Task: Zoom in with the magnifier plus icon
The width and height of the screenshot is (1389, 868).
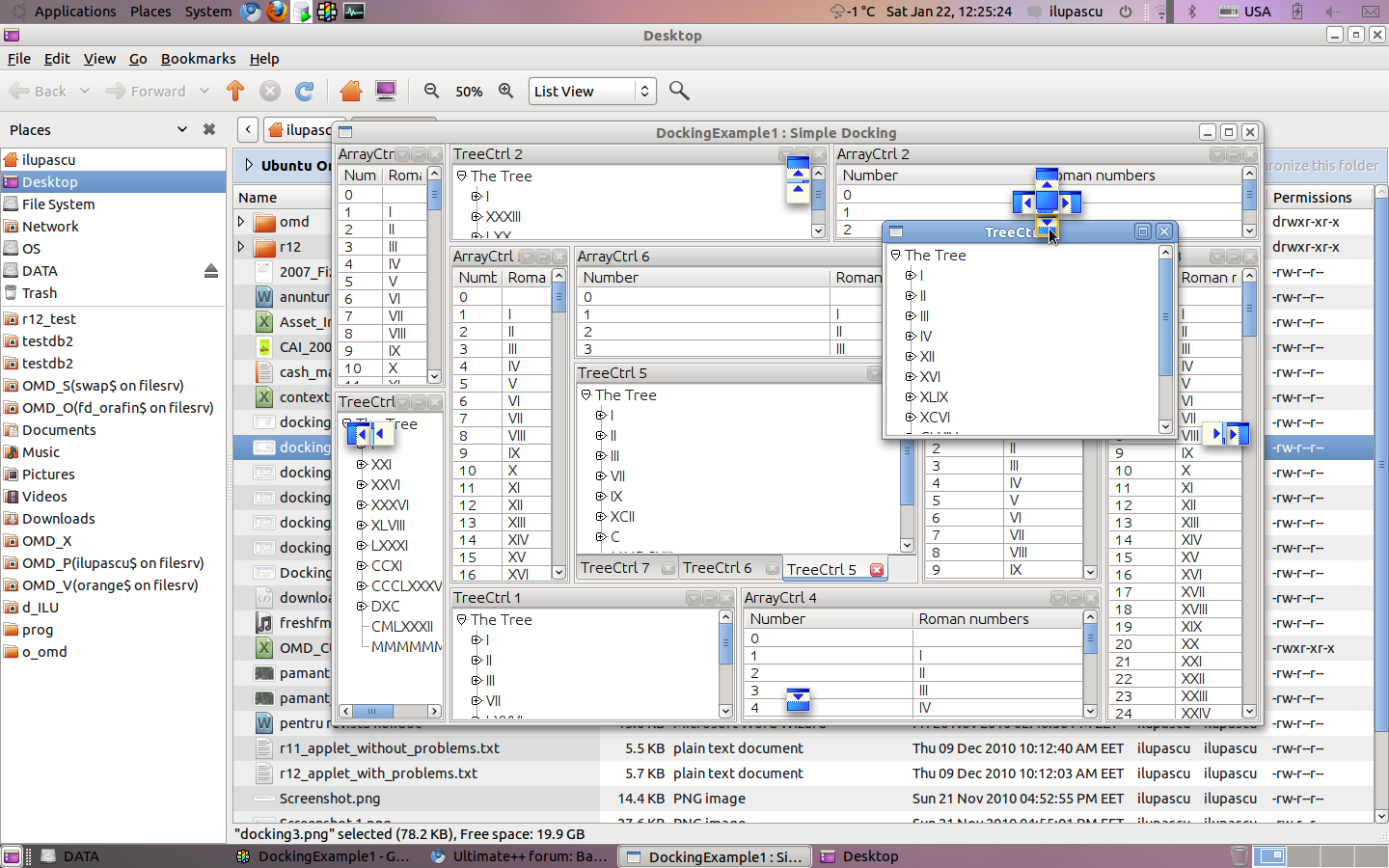Action: point(505,91)
